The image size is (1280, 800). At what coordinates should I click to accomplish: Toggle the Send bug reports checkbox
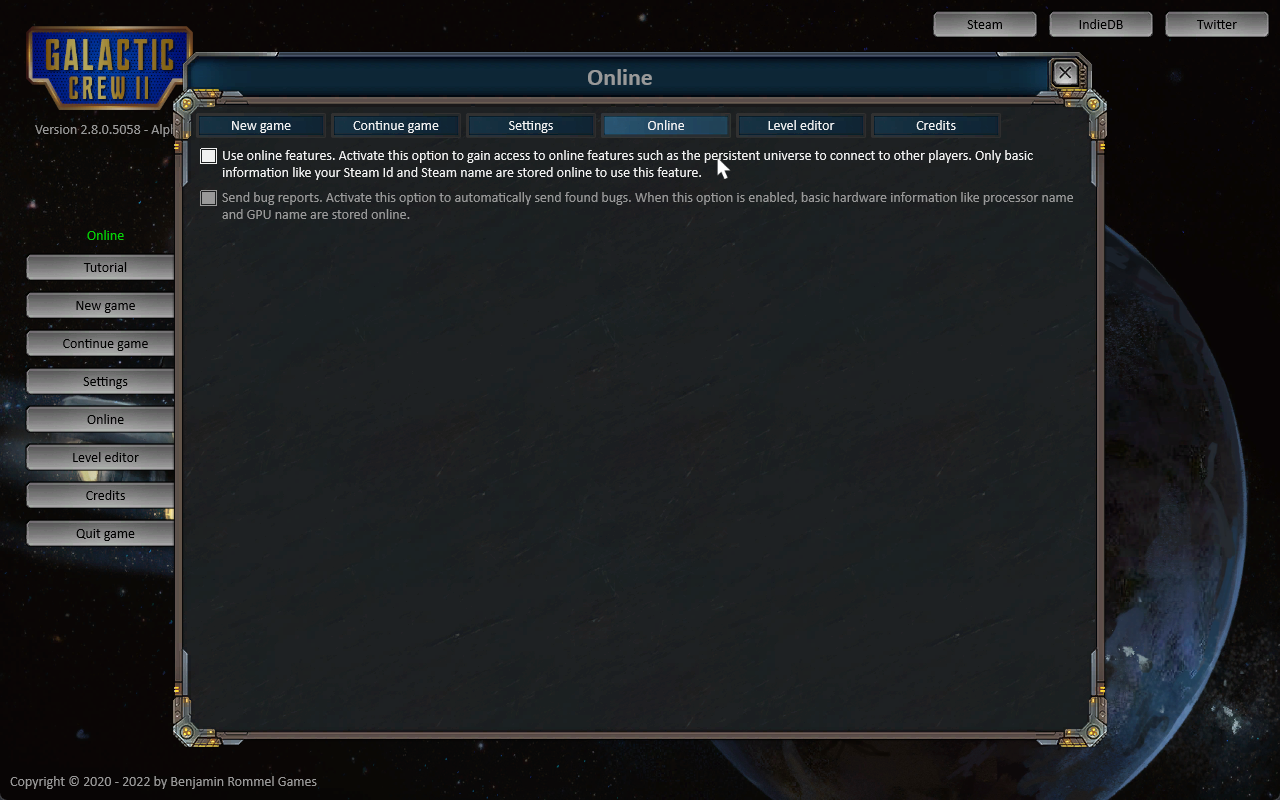click(x=208, y=198)
